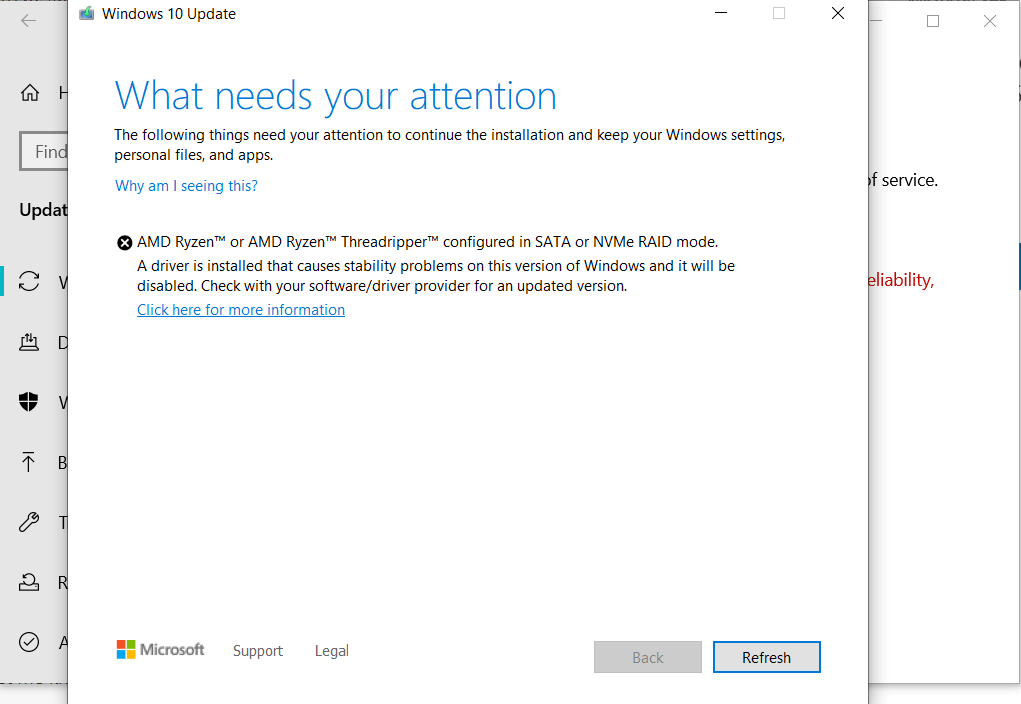Viewport: 1021px width, 704px height.
Task: Click the Find a setting search box
Action: tap(44, 151)
